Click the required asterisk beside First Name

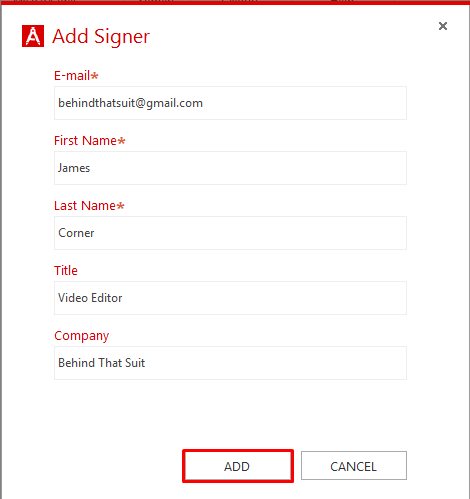[121, 141]
